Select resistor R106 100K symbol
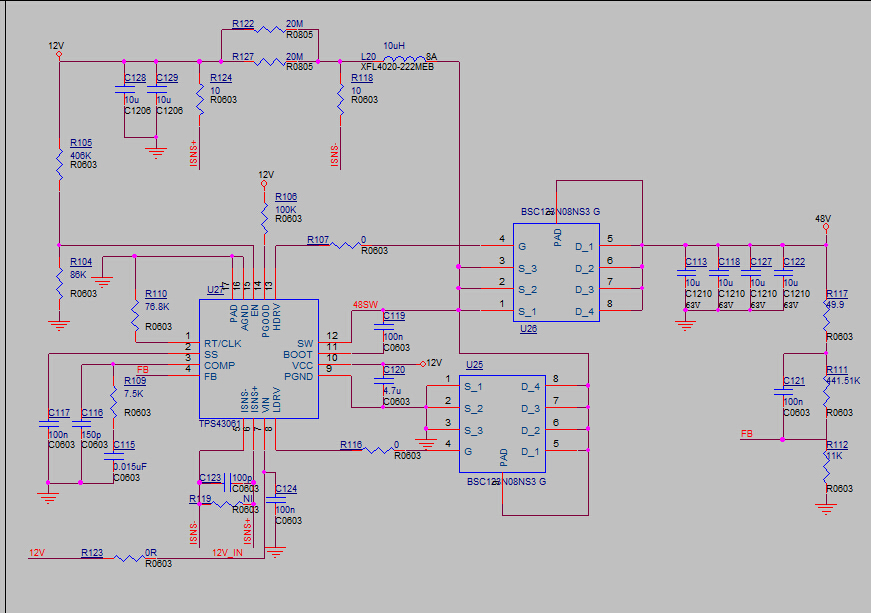Viewport: 871px width, 613px height. pyautogui.click(x=264, y=219)
